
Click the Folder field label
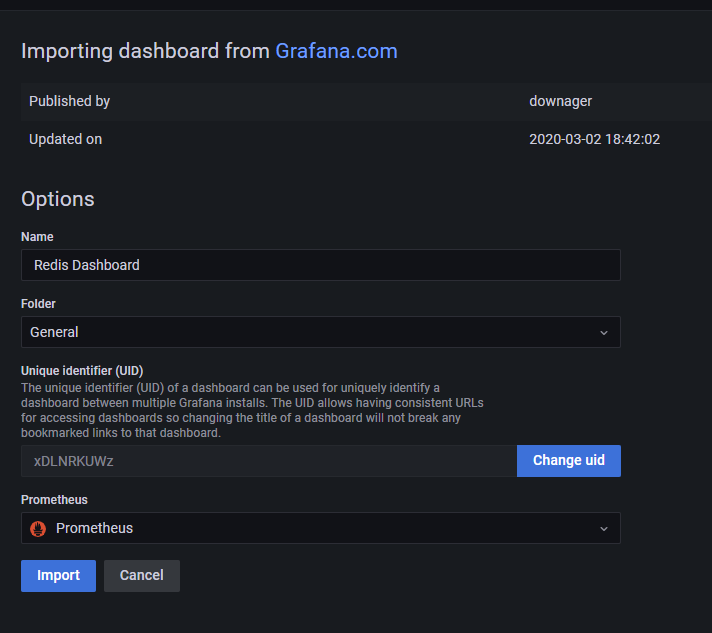click(41, 303)
